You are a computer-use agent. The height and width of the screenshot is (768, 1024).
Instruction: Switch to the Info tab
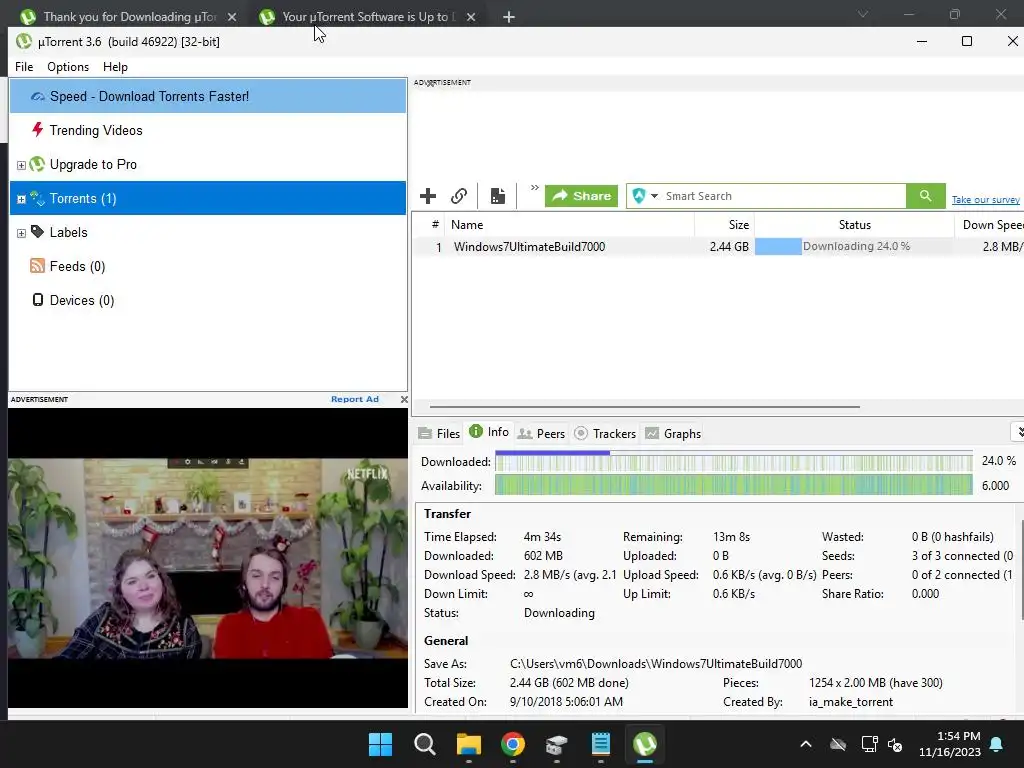coord(489,432)
